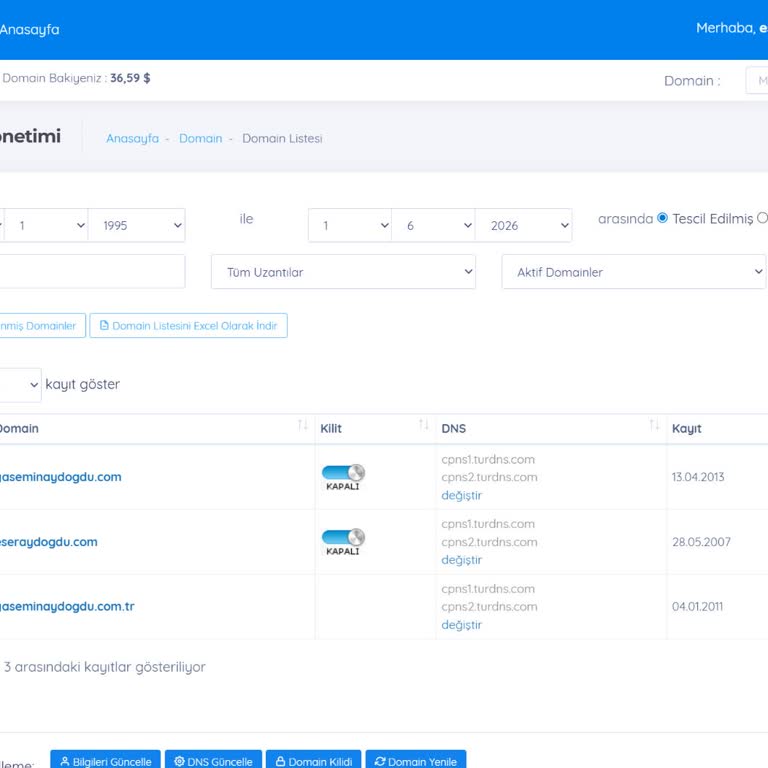Sort by the DNS column arrows
Screen dimensions: 768x768
(x=654, y=425)
